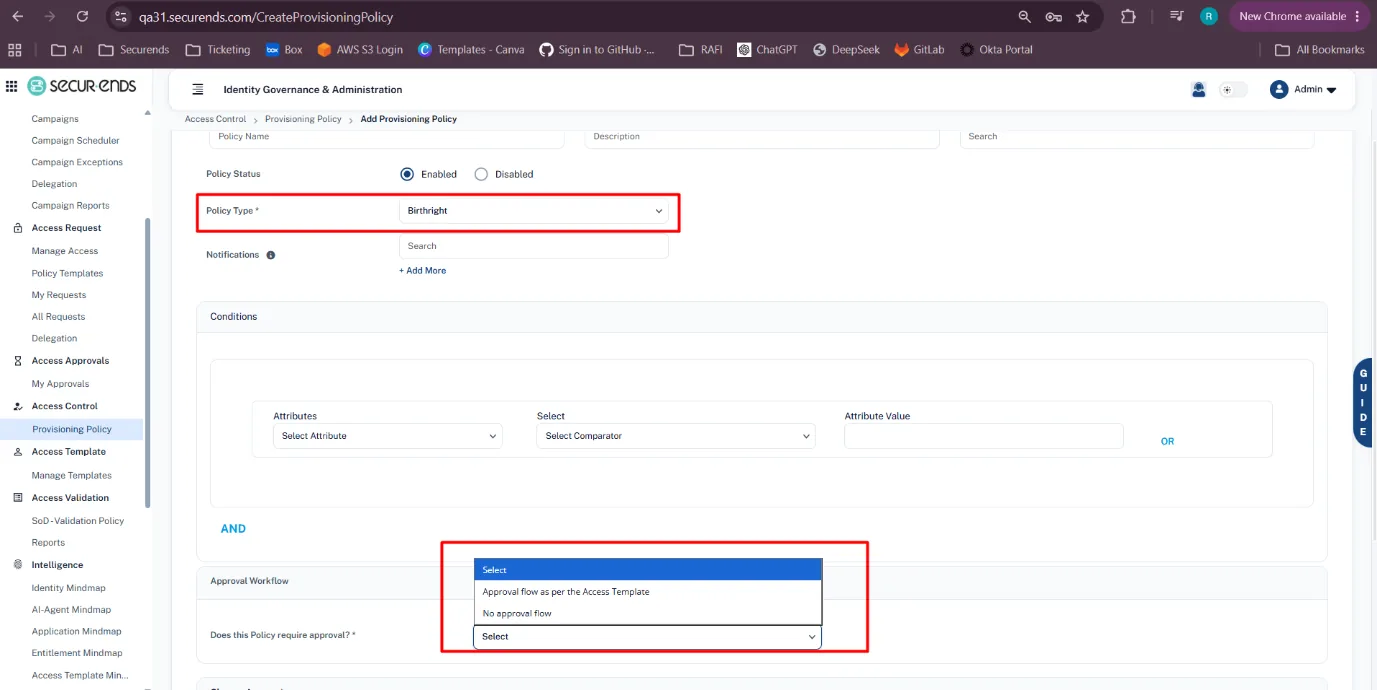Click the Notifications Search field
This screenshot has height=690, width=1377.
(x=534, y=246)
